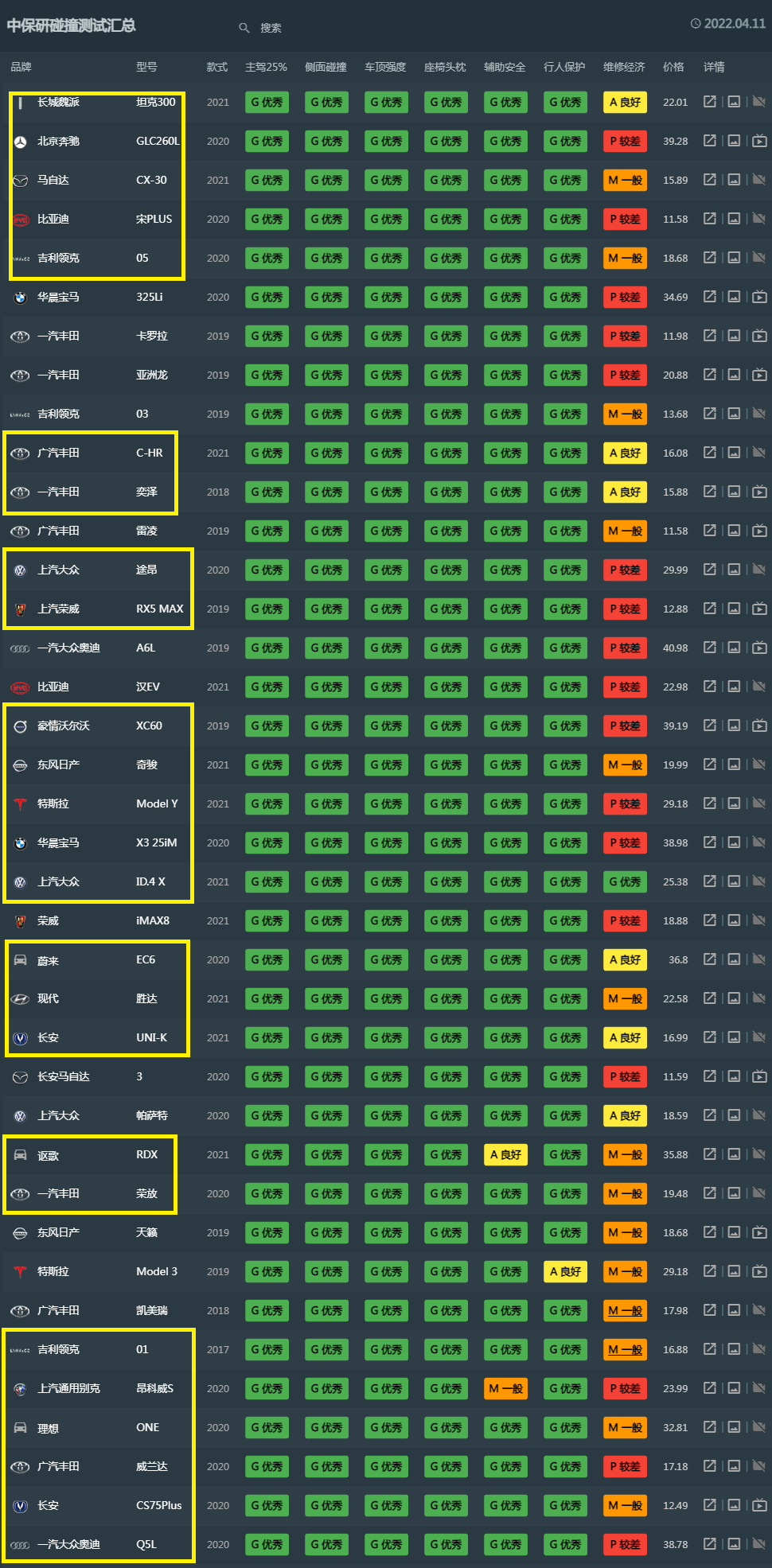View images for 宋PLUS row
The height and width of the screenshot is (1568, 772).
tap(734, 219)
